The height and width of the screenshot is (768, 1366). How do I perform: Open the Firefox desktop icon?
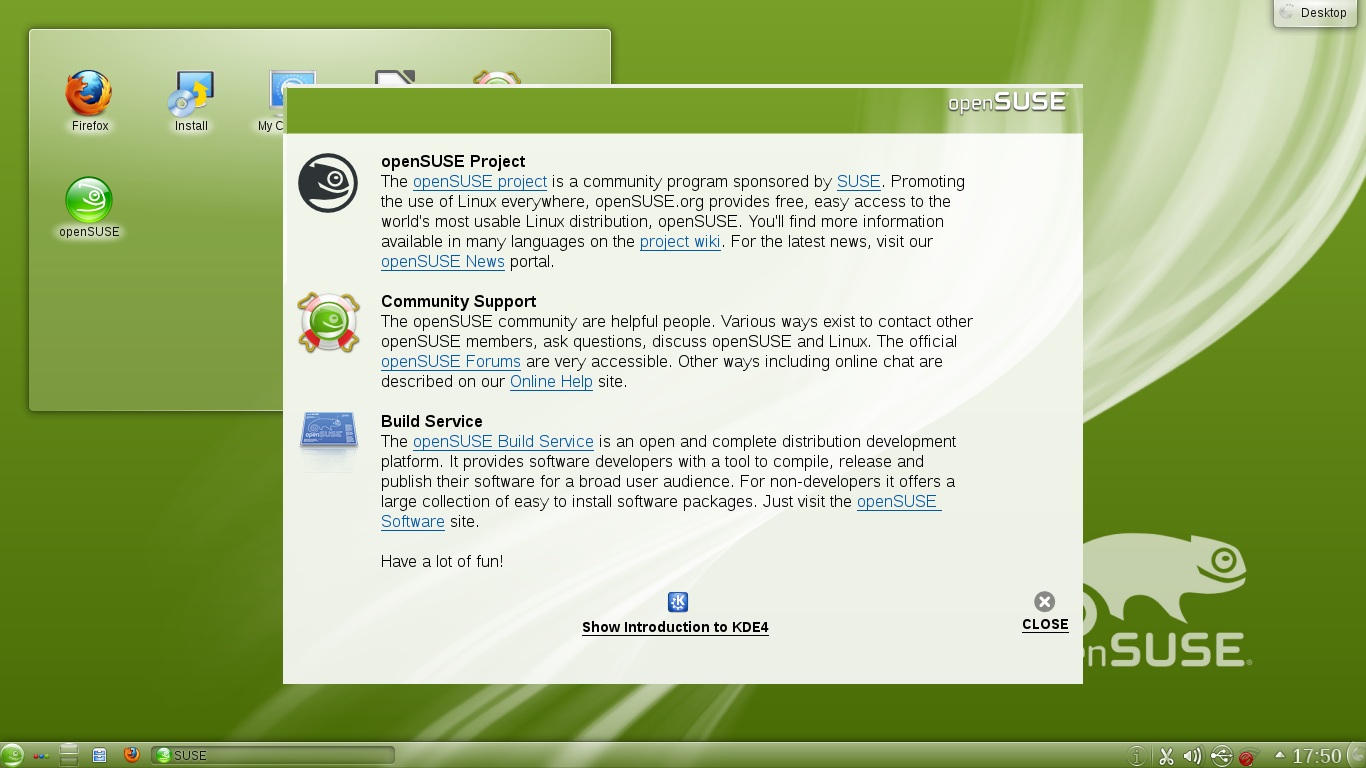pos(89,100)
